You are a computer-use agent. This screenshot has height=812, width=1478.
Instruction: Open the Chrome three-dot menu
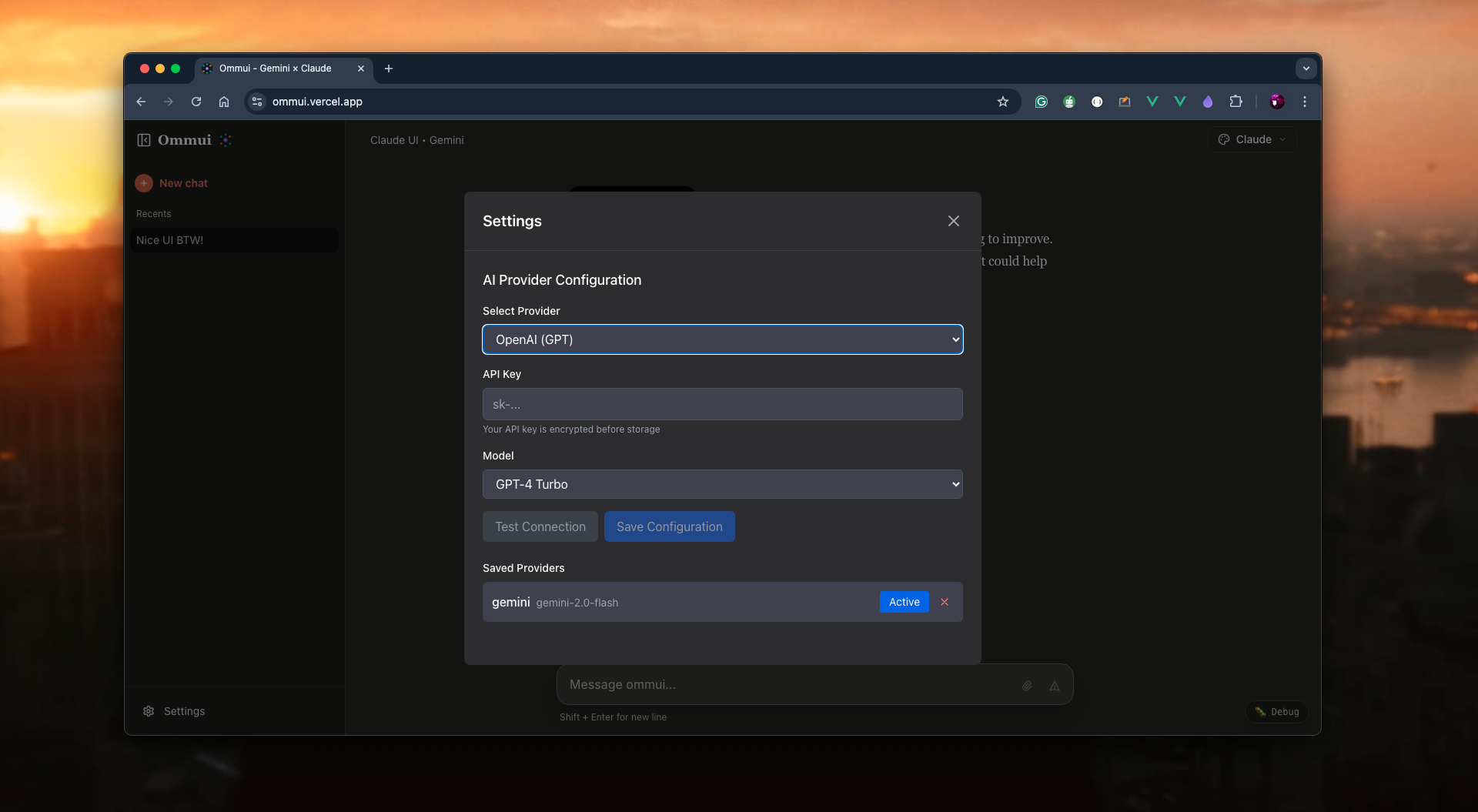1305,102
